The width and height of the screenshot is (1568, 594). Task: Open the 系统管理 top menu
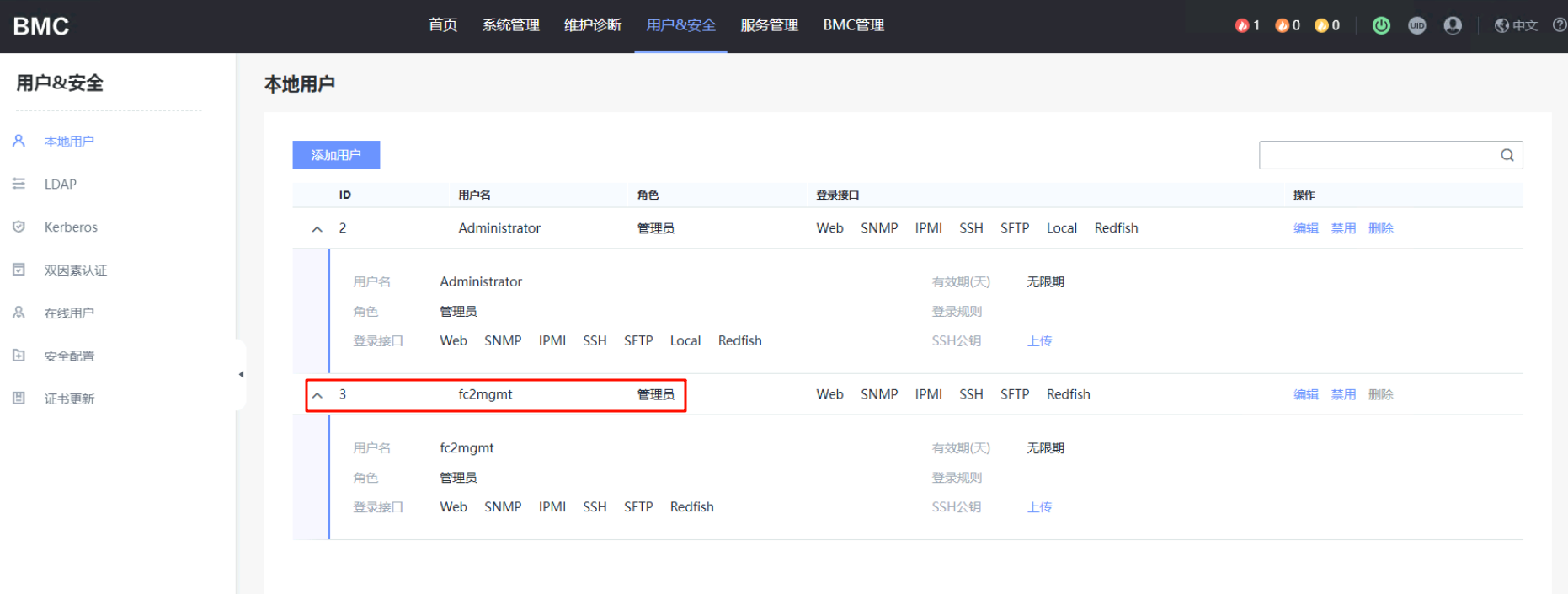[x=510, y=25]
